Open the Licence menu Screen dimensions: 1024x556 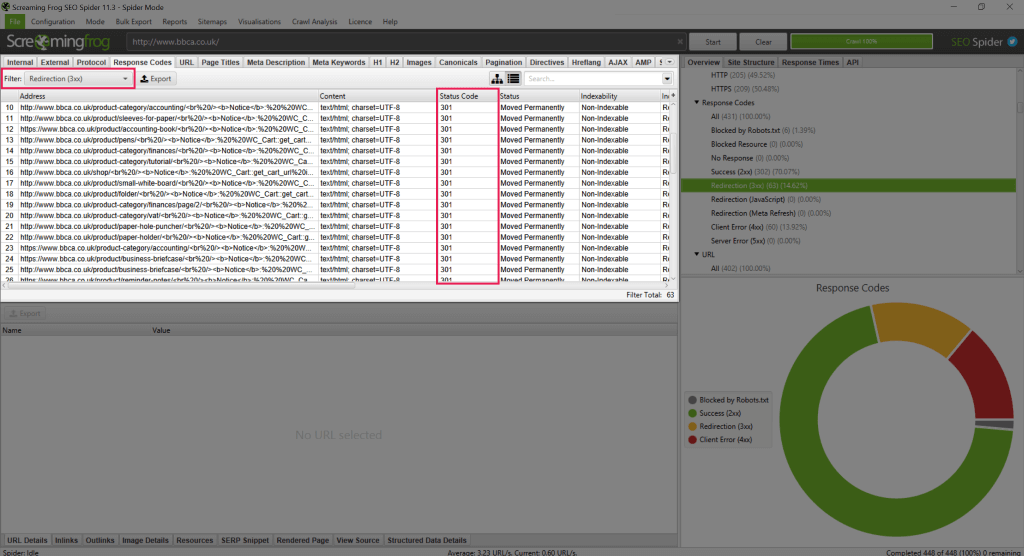click(360, 22)
